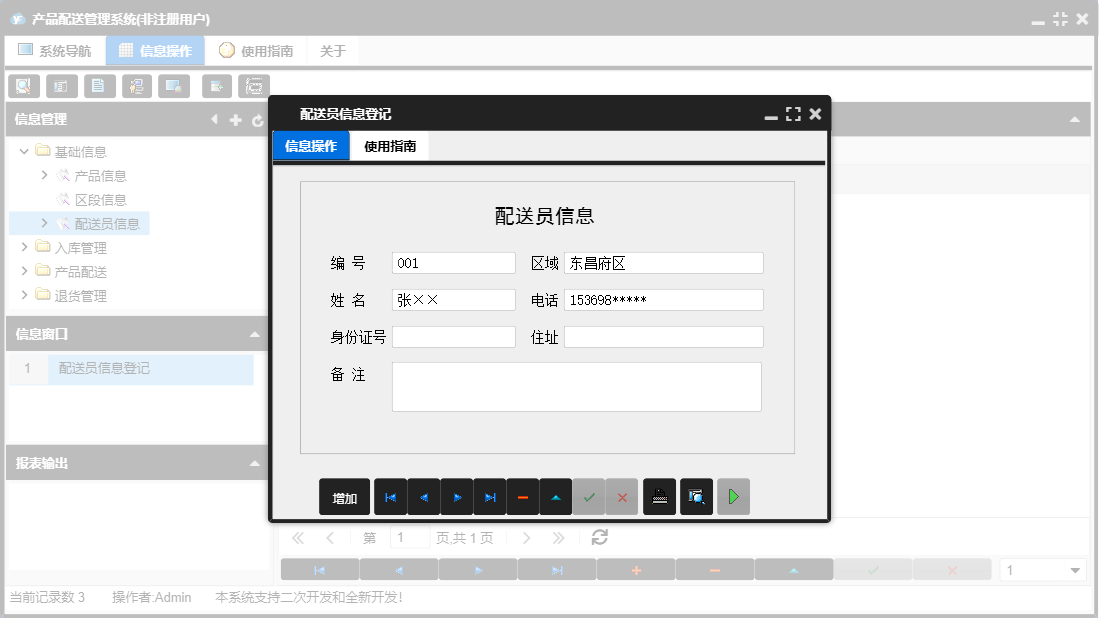Select the image preview toolbar icon
This screenshot has width=1099, height=618.
click(175, 86)
